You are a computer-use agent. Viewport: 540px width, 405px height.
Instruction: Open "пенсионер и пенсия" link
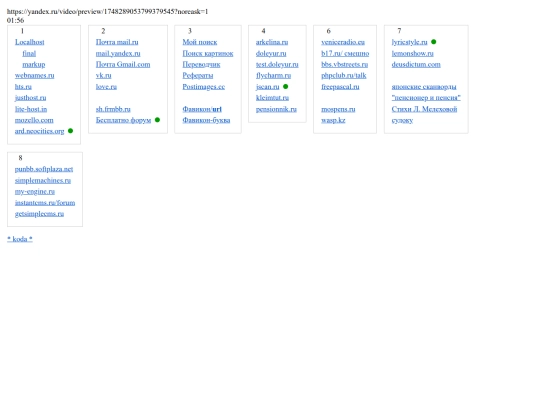click(x=426, y=98)
